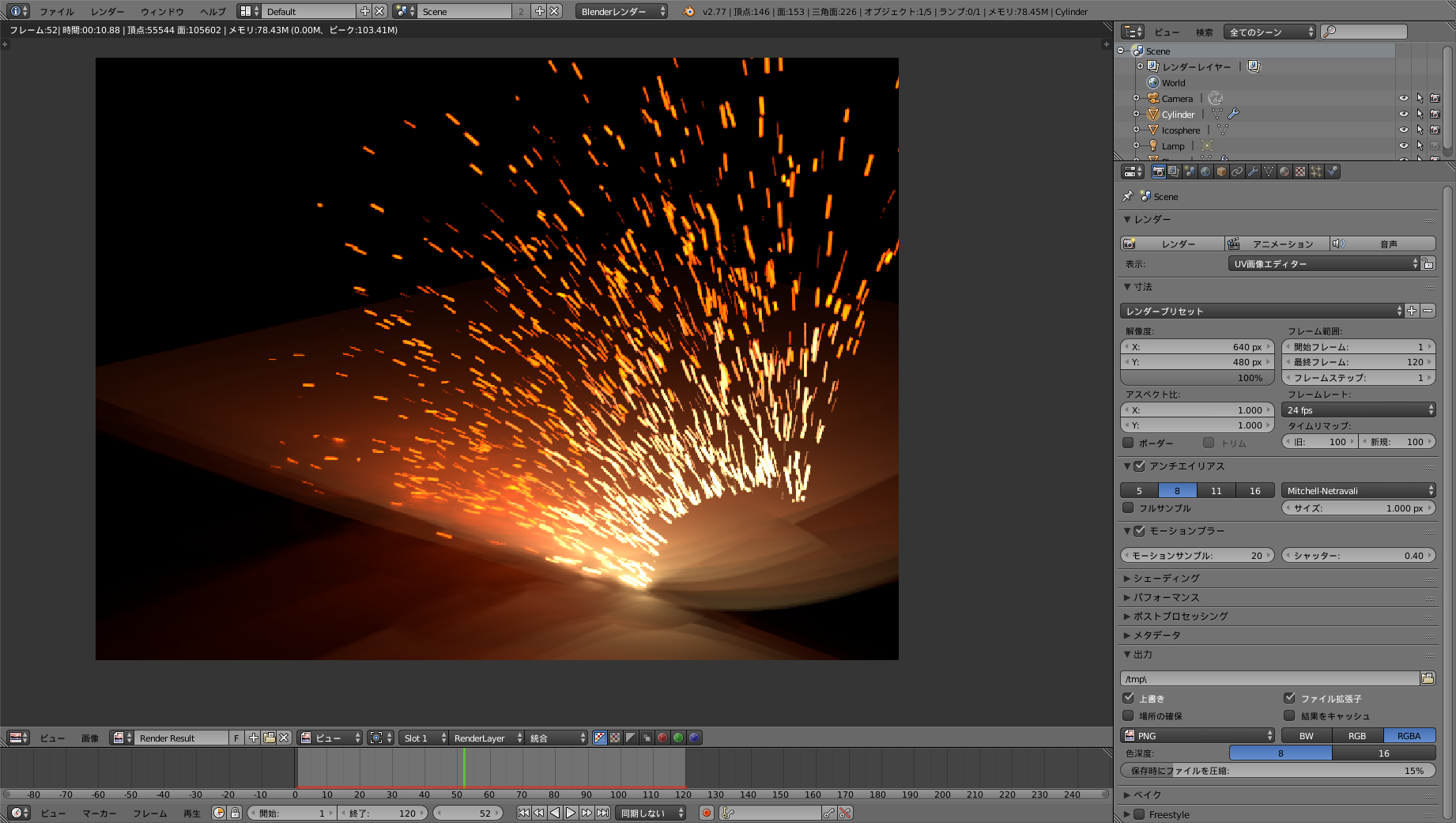Enable the Freestyle checkbox
The width and height of the screenshot is (1456, 823).
tap(1140, 814)
